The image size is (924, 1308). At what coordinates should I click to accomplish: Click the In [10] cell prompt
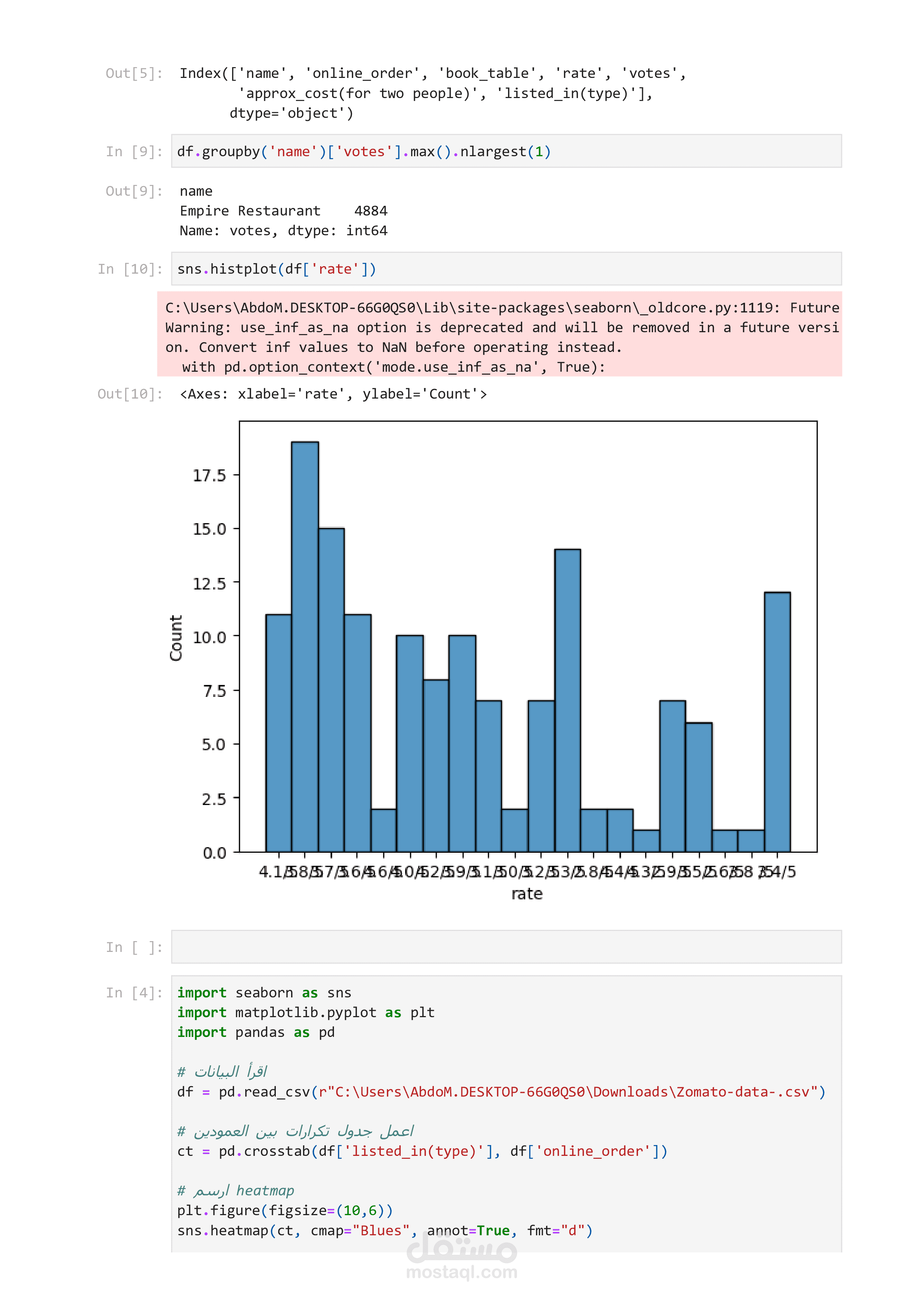click(130, 269)
